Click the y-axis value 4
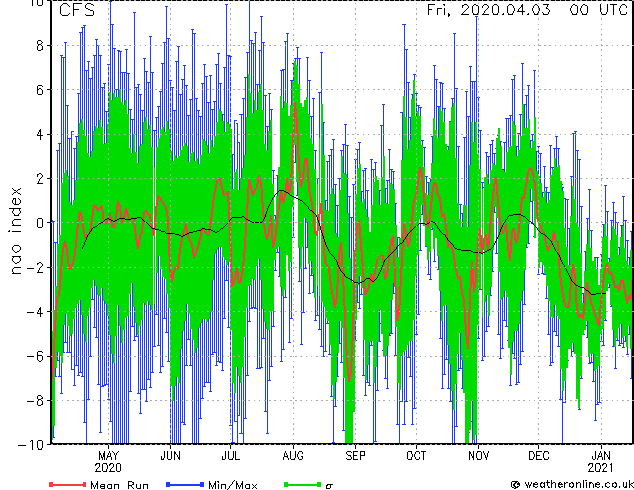Screen dimensions: 634x490 [40, 134]
